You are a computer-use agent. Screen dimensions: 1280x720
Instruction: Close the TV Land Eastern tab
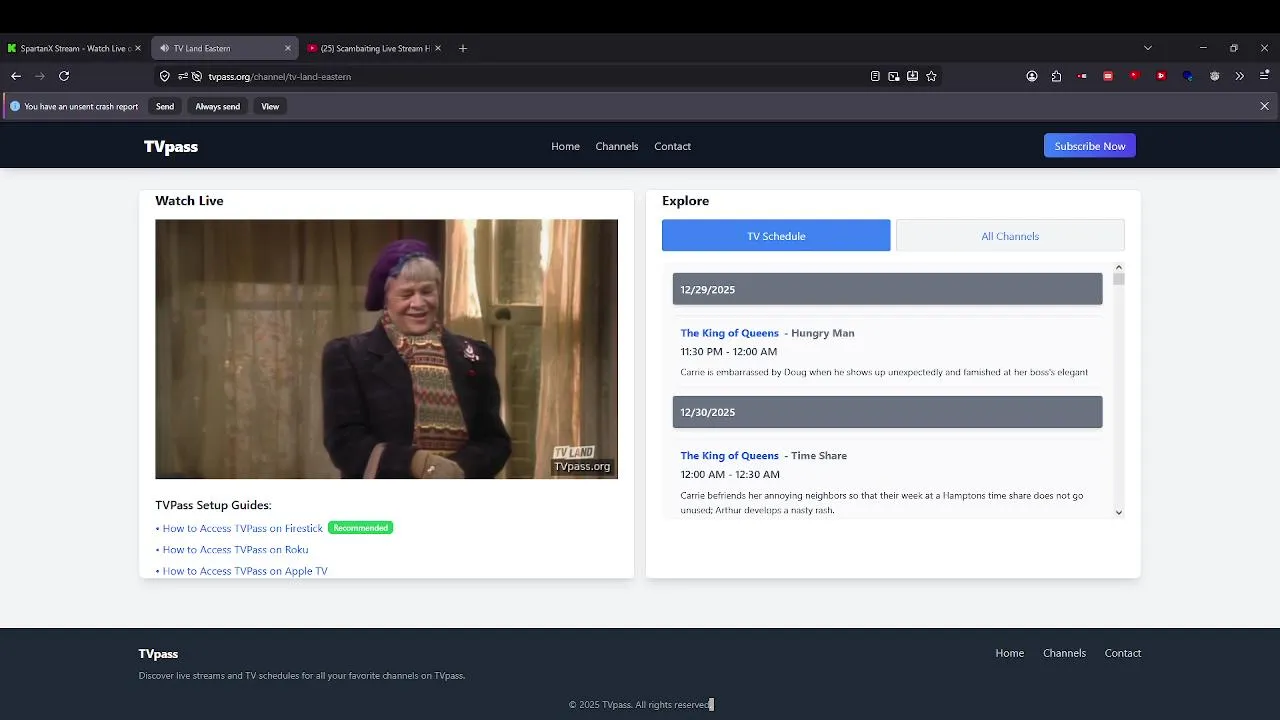pyautogui.click(x=288, y=48)
